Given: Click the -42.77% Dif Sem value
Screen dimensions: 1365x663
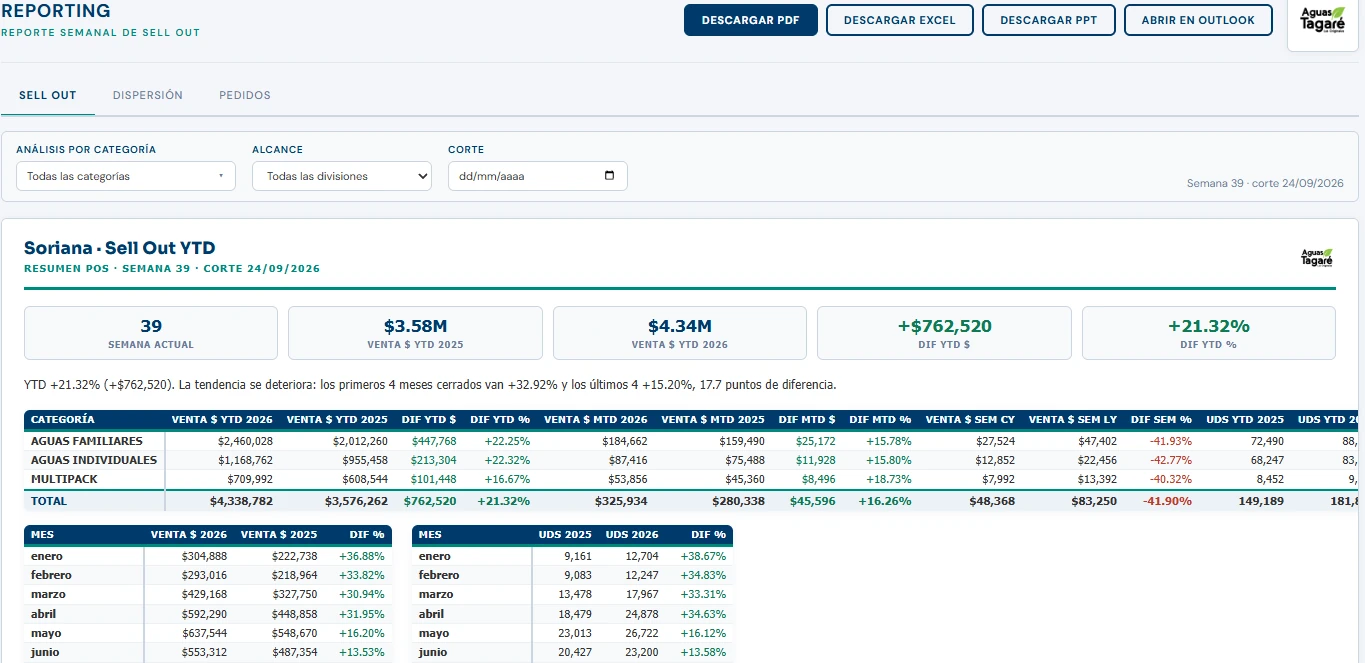Looking at the screenshot, I should click(1171, 460).
